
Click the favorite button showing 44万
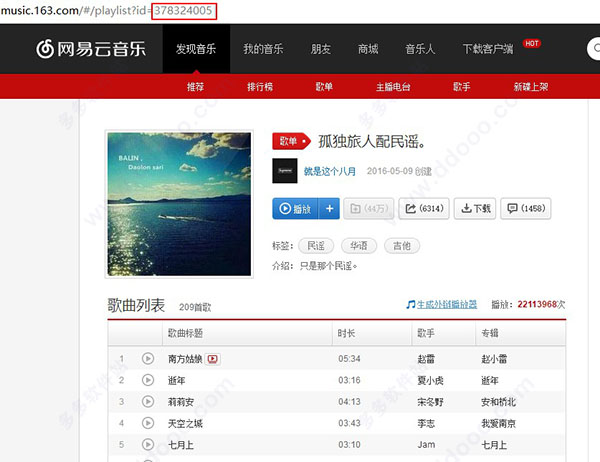pyautogui.click(x=369, y=209)
